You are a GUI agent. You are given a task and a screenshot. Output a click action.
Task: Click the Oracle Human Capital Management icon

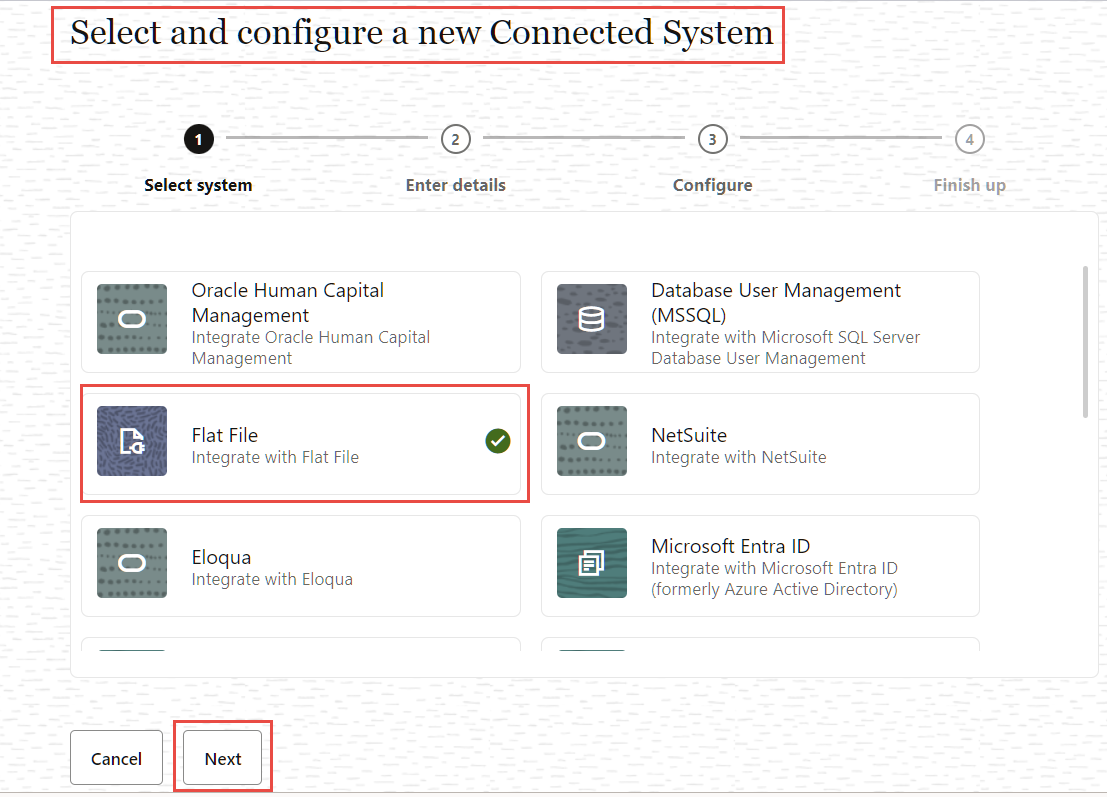(x=132, y=319)
